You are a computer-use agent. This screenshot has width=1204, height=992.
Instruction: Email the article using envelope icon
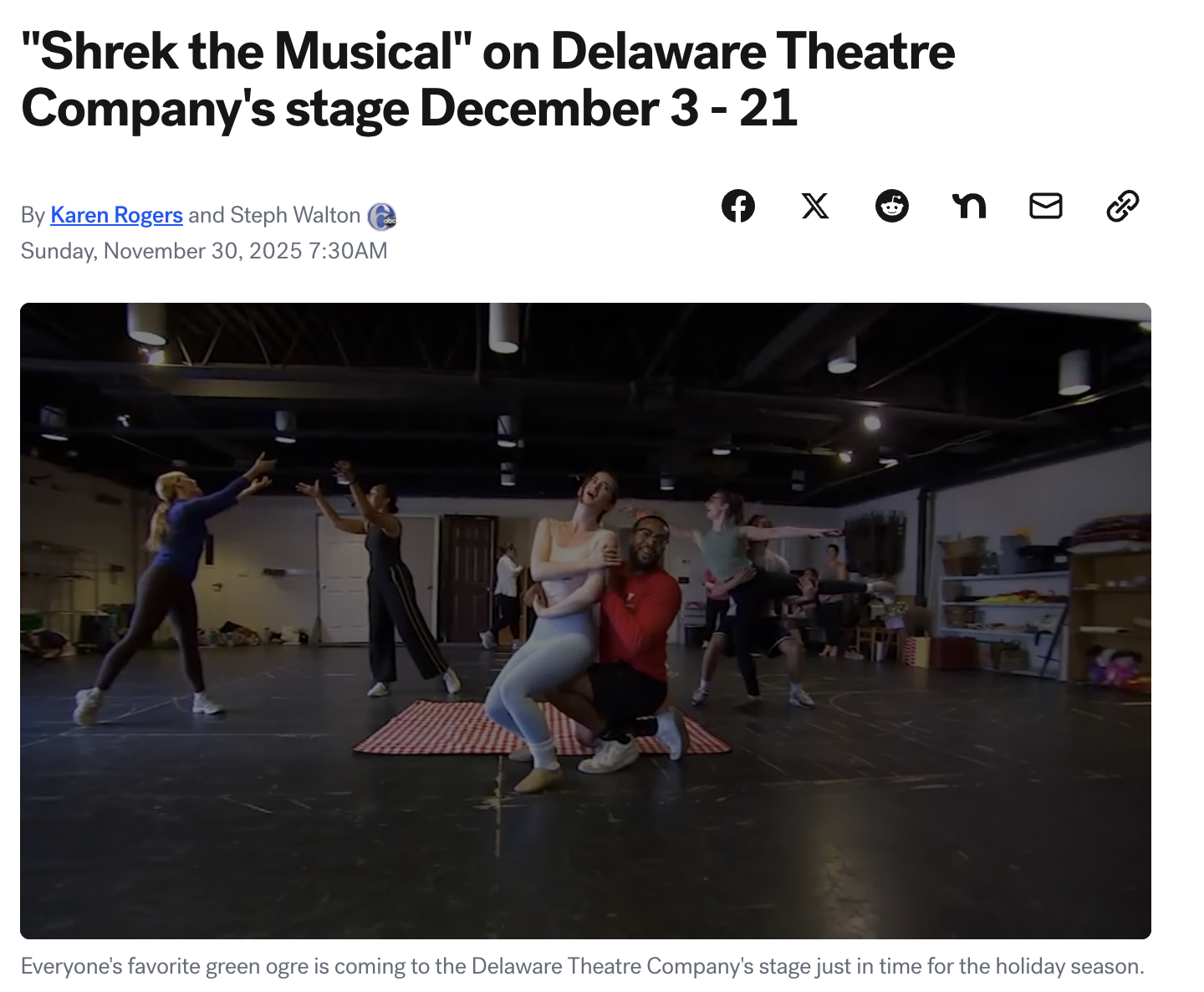[1046, 206]
